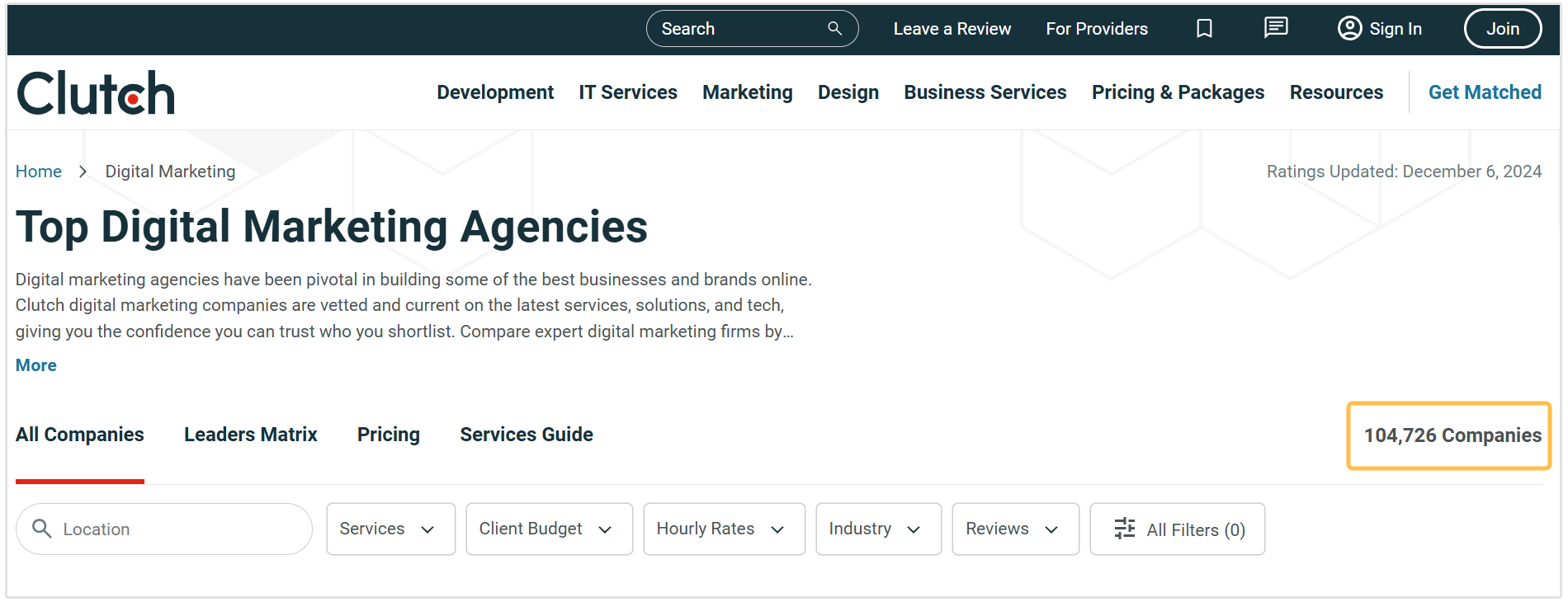Open the Leave a Review link
1568x602 pixels.
[x=952, y=29]
